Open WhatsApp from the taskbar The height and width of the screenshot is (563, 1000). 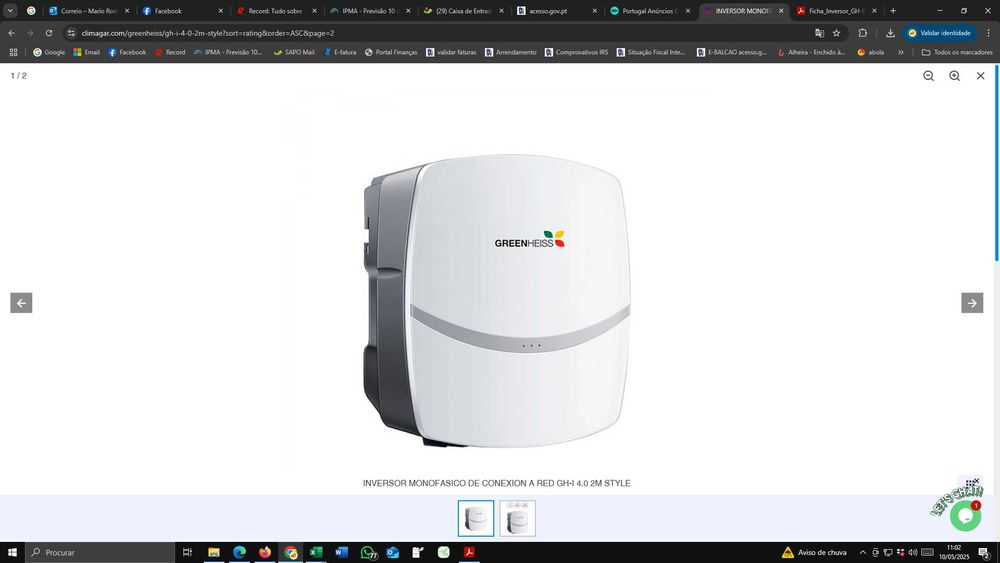pyautogui.click(x=367, y=552)
